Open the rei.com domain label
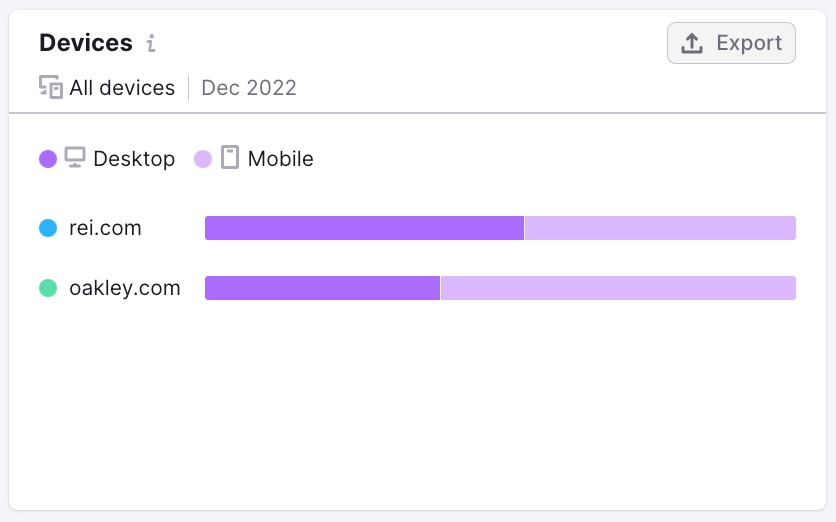 (105, 228)
